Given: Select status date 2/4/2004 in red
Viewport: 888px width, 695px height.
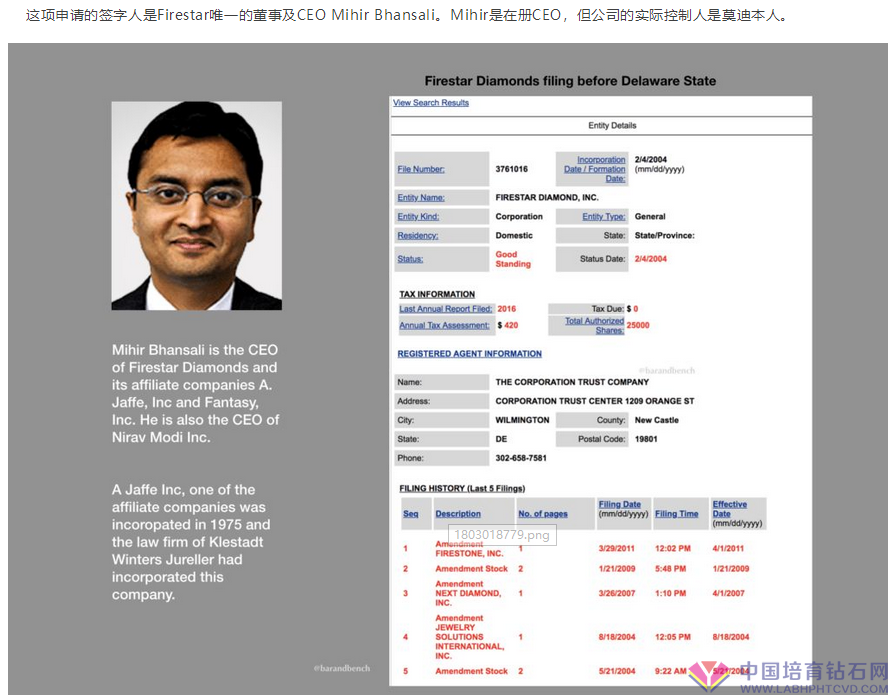Looking at the screenshot, I should point(651,259).
